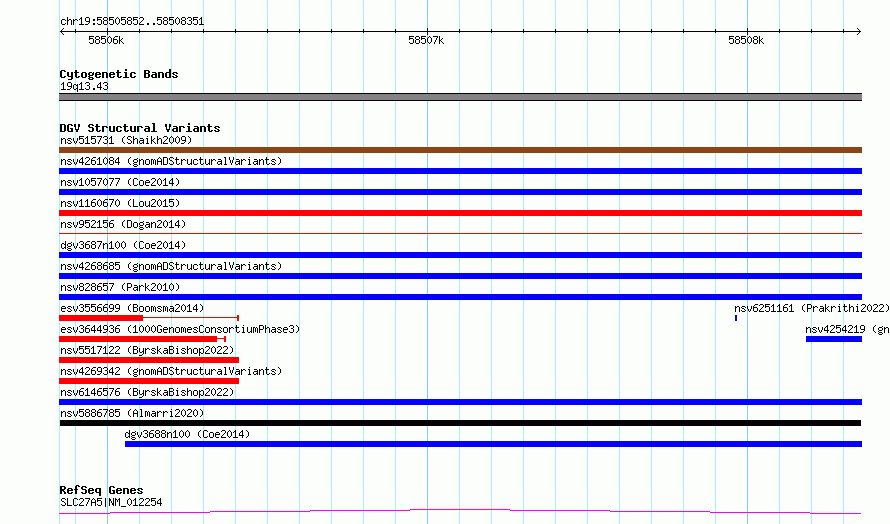The width and height of the screenshot is (890, 524).
Task: Select nsv4261084 gnomAD variant label
Action: [171, 161]
